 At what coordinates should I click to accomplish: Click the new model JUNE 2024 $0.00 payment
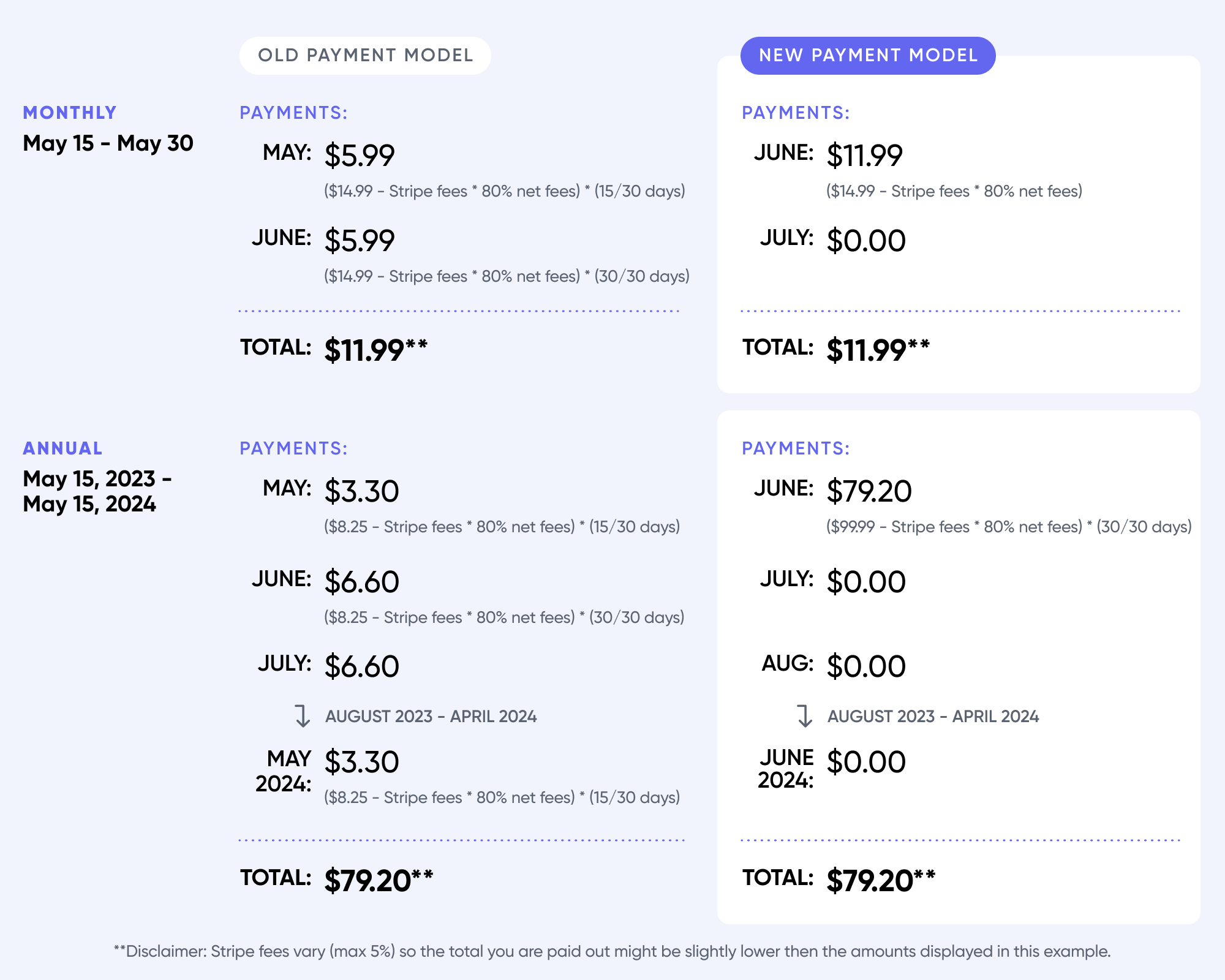[866, 763]
